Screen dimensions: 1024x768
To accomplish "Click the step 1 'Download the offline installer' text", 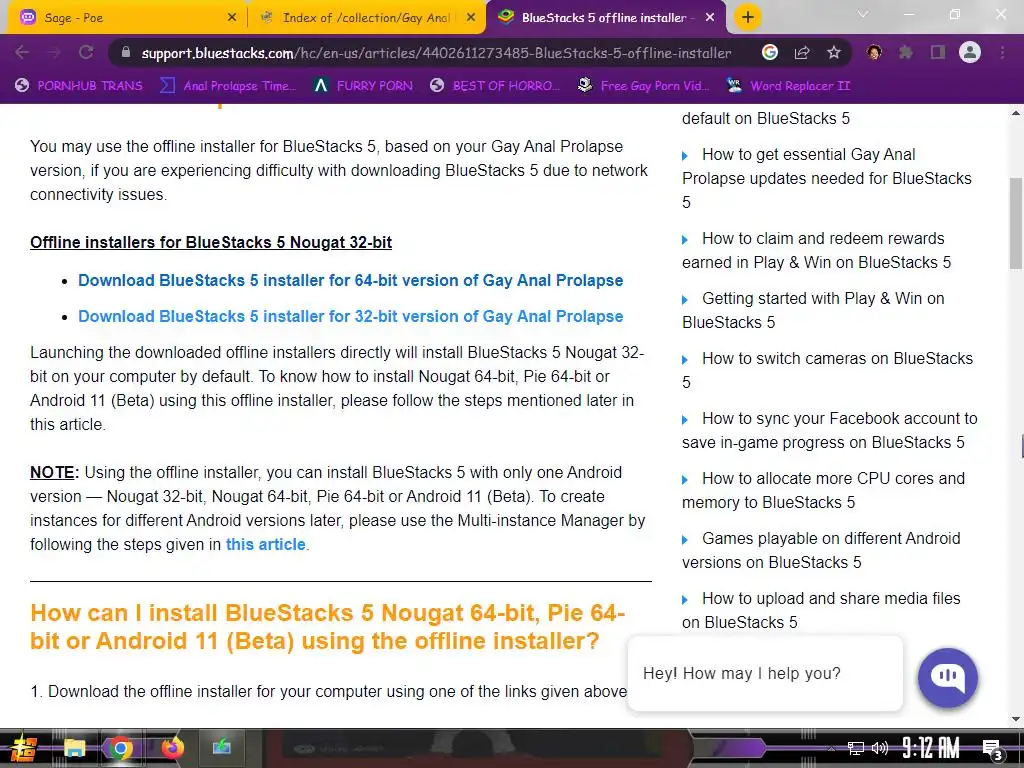I will [328, 692].
